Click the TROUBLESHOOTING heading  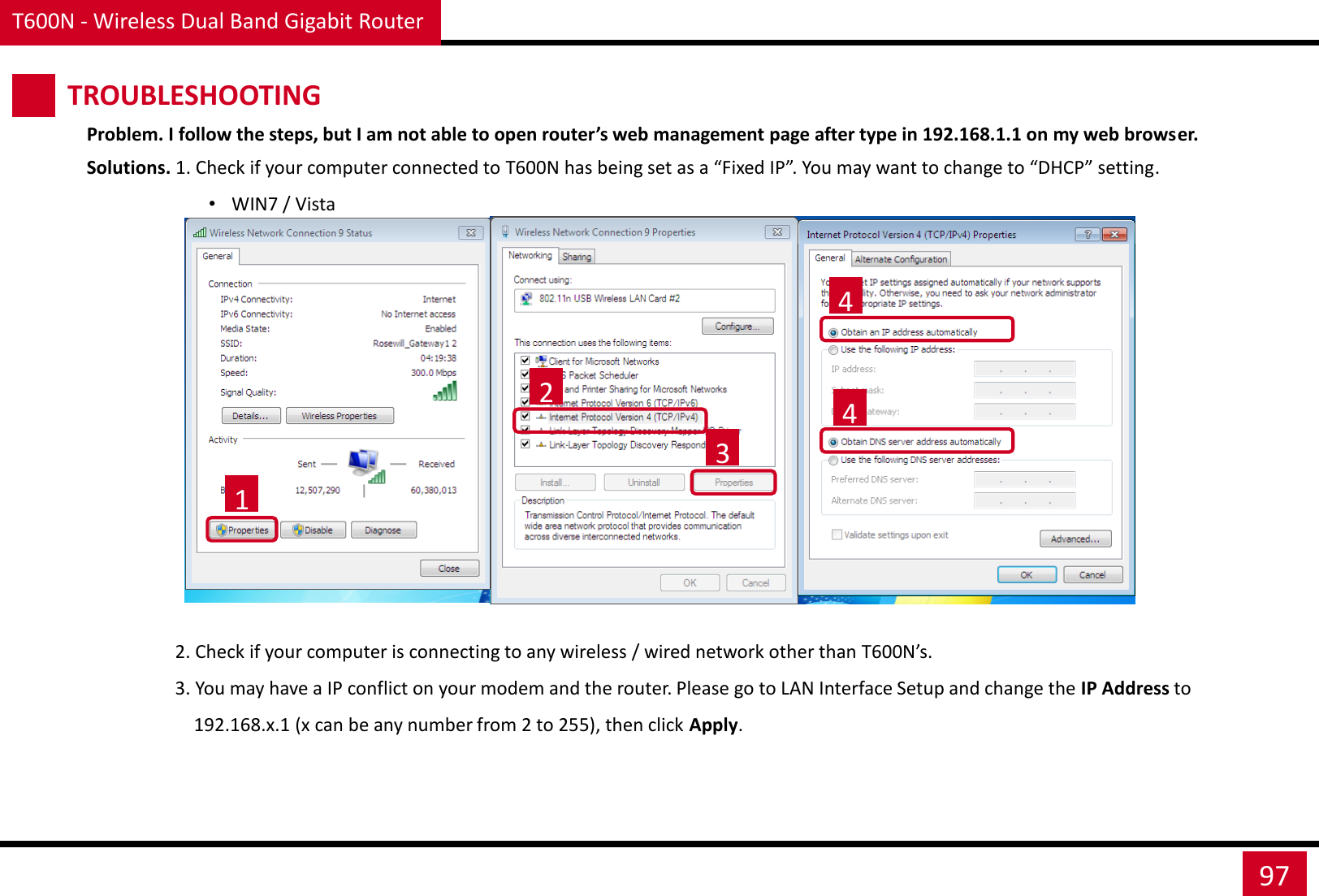pos(194,95)
